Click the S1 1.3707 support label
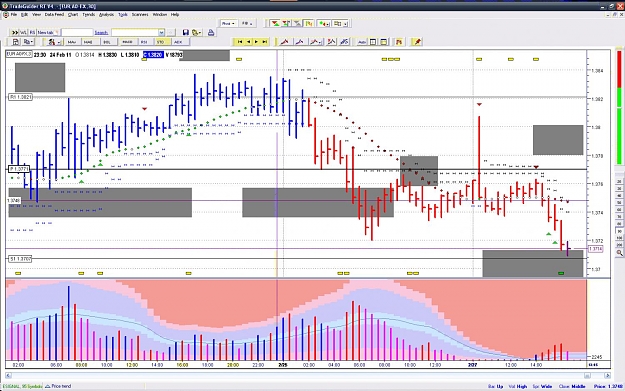 click(x=20, y=259)
